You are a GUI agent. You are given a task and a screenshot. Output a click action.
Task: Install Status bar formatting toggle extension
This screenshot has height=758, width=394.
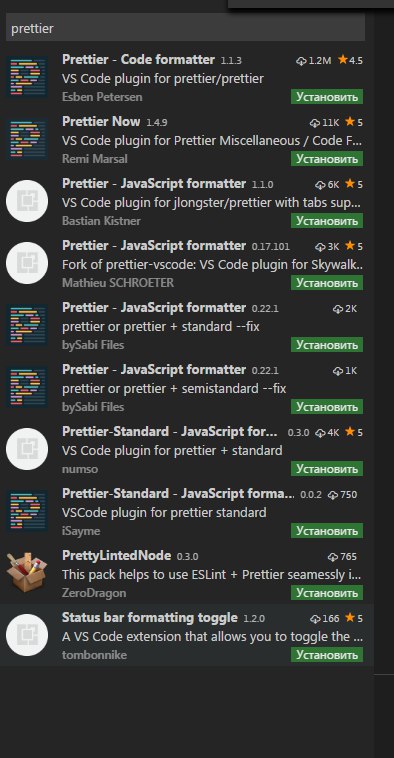point(327,655)
